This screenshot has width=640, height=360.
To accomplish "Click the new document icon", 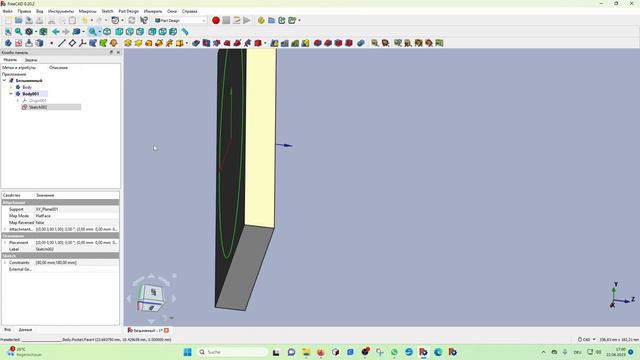I will click(x=8, y=20).
